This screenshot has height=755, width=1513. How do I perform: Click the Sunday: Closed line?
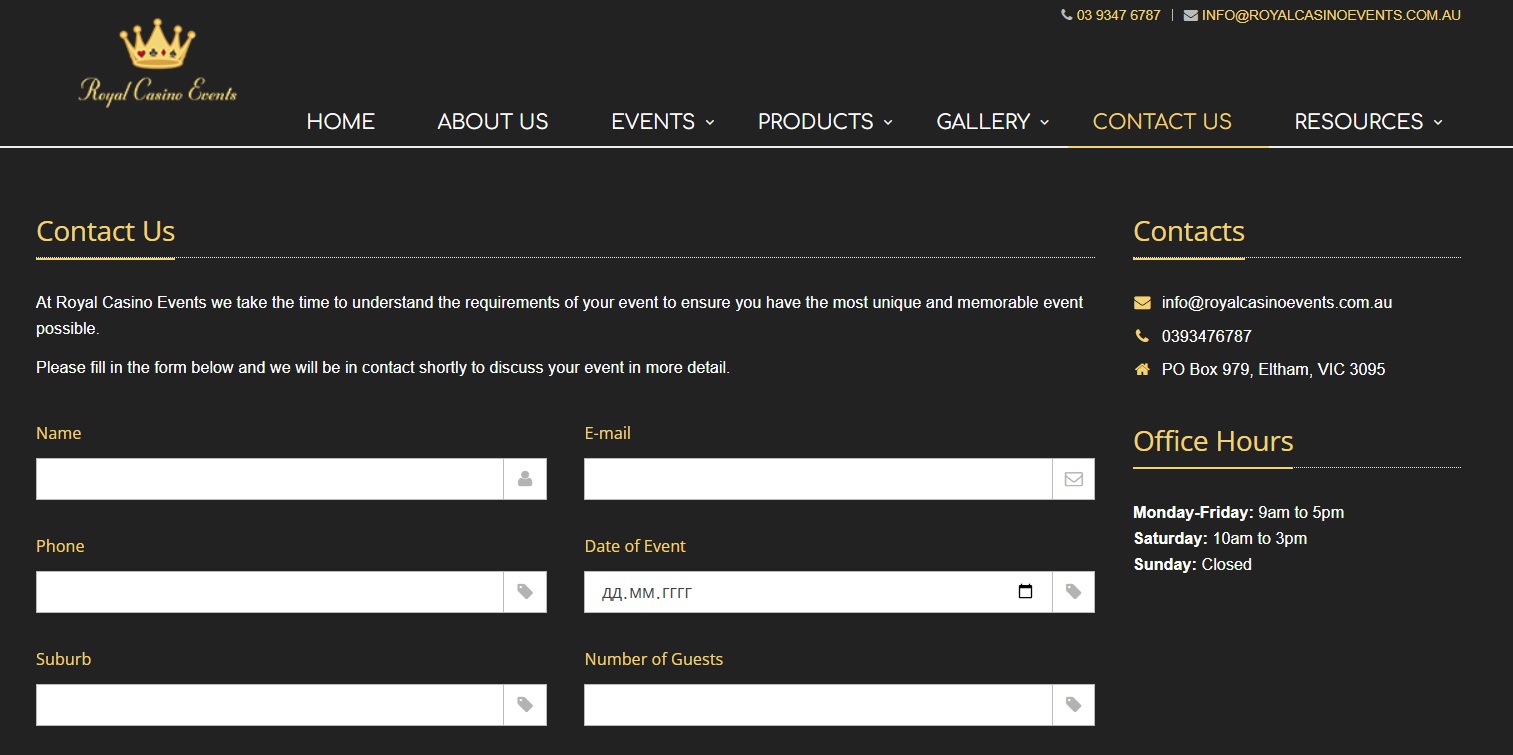point(1192,564)
